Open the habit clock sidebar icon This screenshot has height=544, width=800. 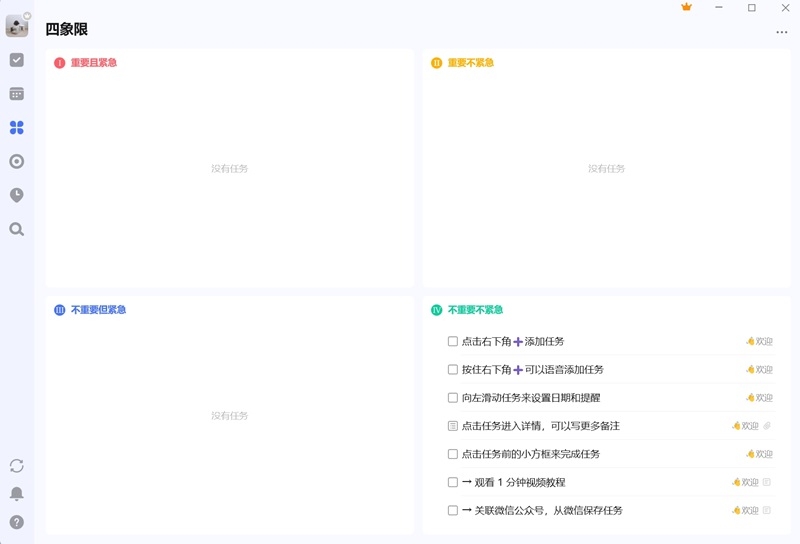17,195
